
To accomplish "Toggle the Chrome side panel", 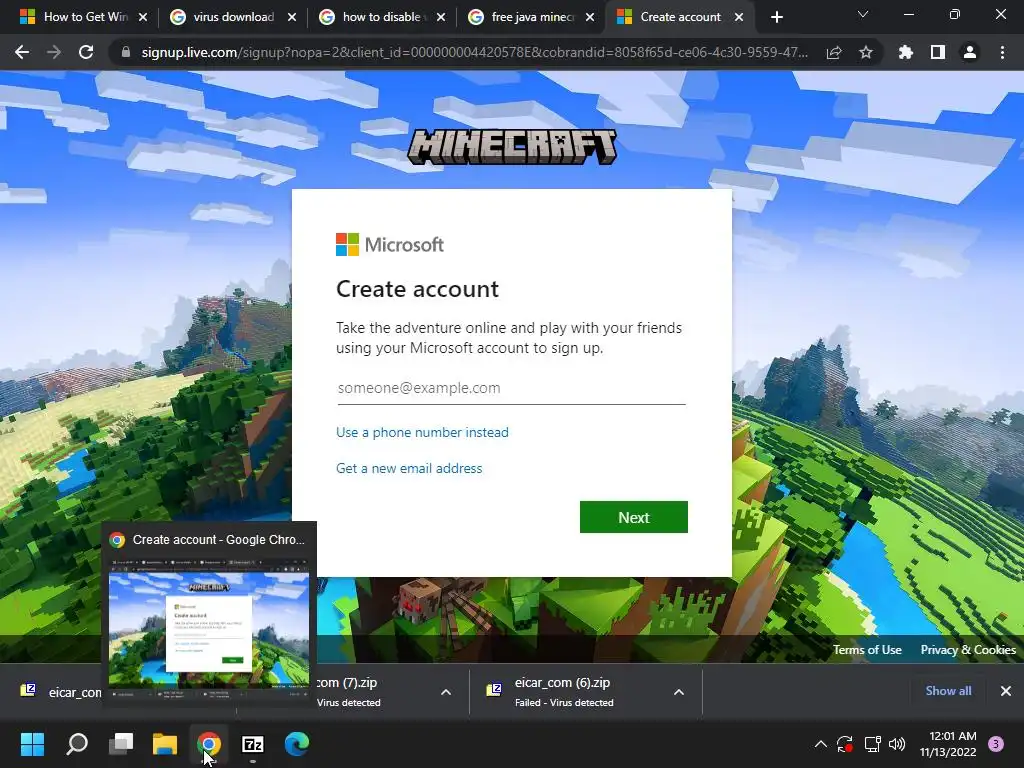I will [x=938, y=52].
